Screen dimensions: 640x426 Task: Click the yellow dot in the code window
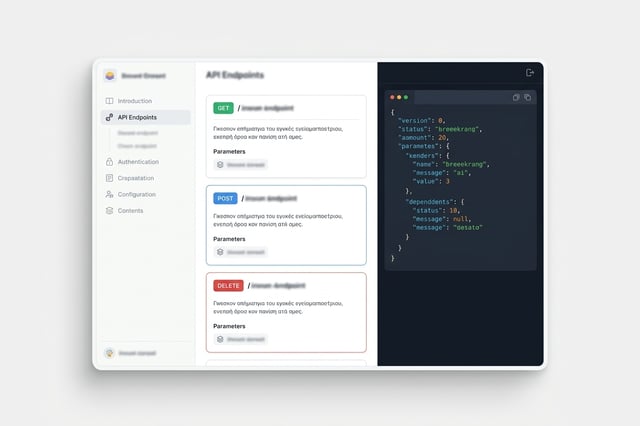399,97
